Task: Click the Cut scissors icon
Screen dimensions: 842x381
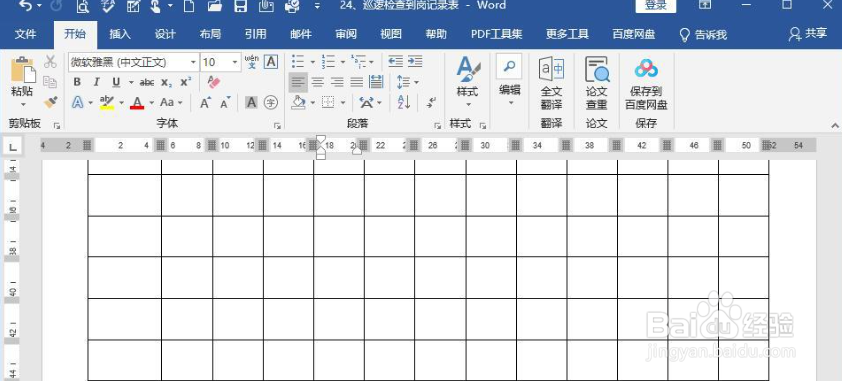Action: [50, 62]
